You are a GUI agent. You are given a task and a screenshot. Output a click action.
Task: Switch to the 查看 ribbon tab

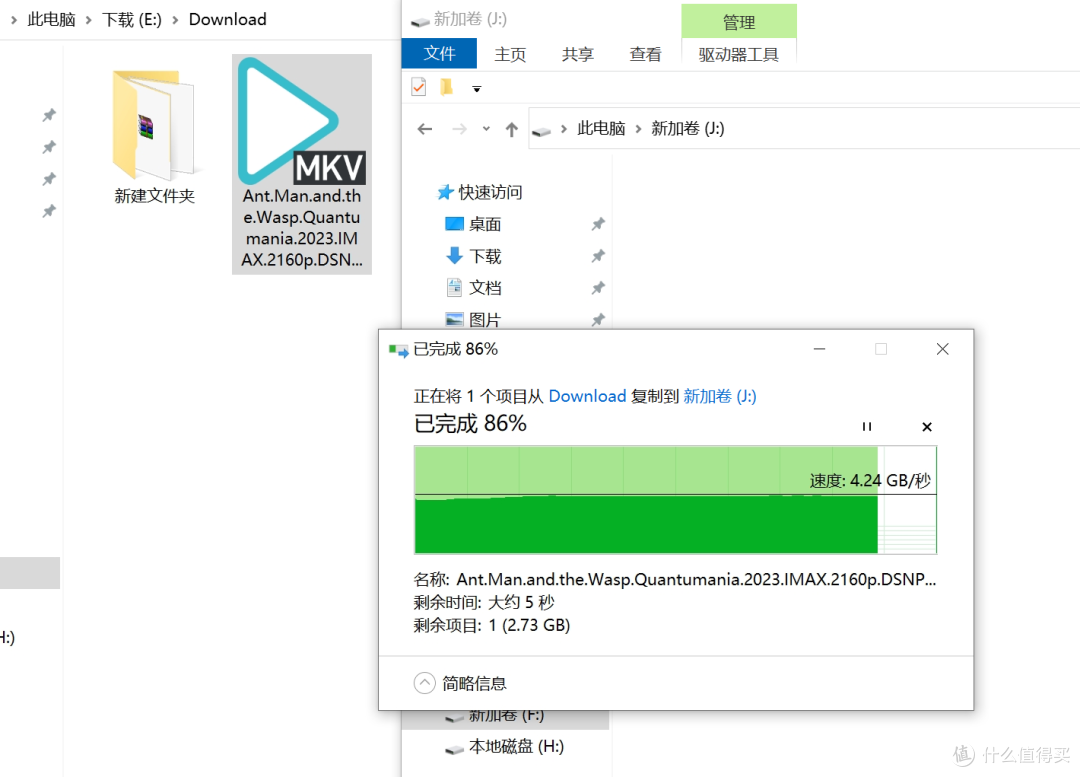coord(645,54)
